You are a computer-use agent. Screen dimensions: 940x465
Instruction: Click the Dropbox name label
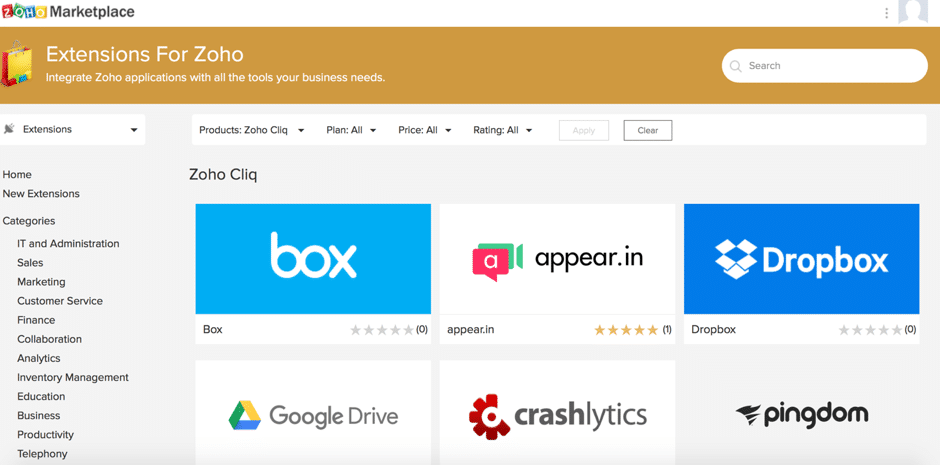click(713, 330)
